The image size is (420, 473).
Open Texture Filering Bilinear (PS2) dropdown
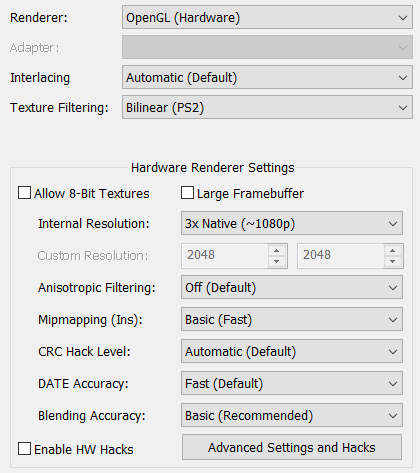267,107
